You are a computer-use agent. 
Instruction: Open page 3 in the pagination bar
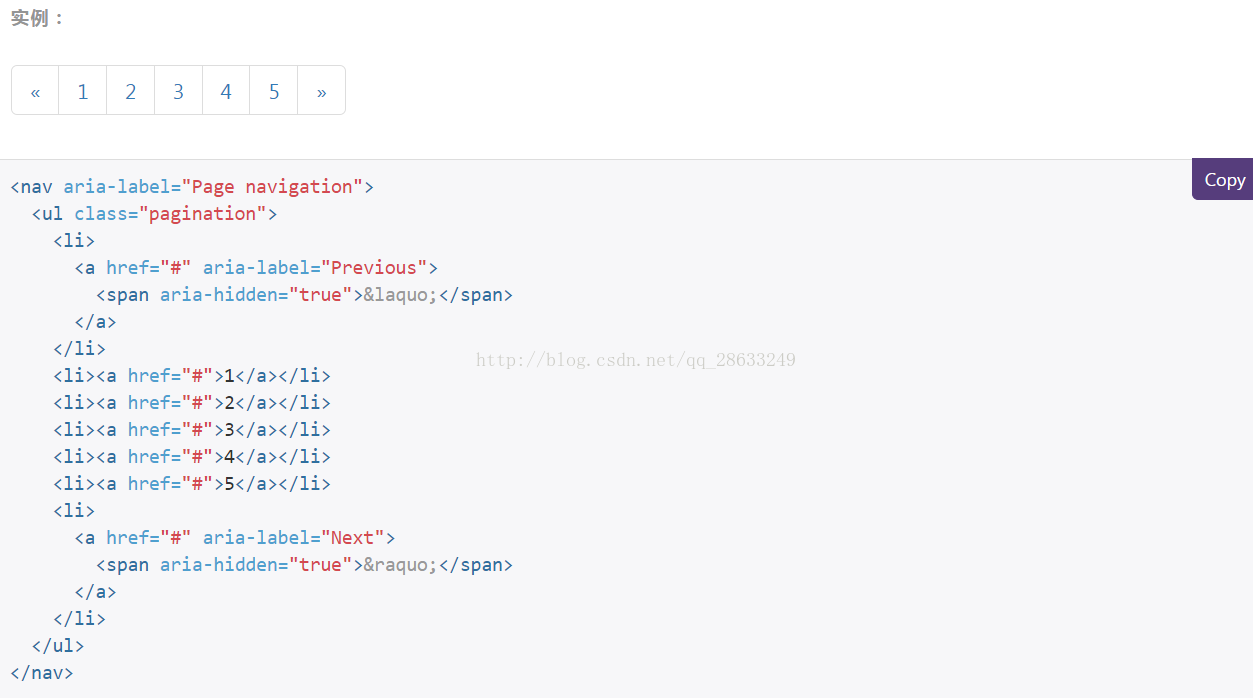pos(179,91)
